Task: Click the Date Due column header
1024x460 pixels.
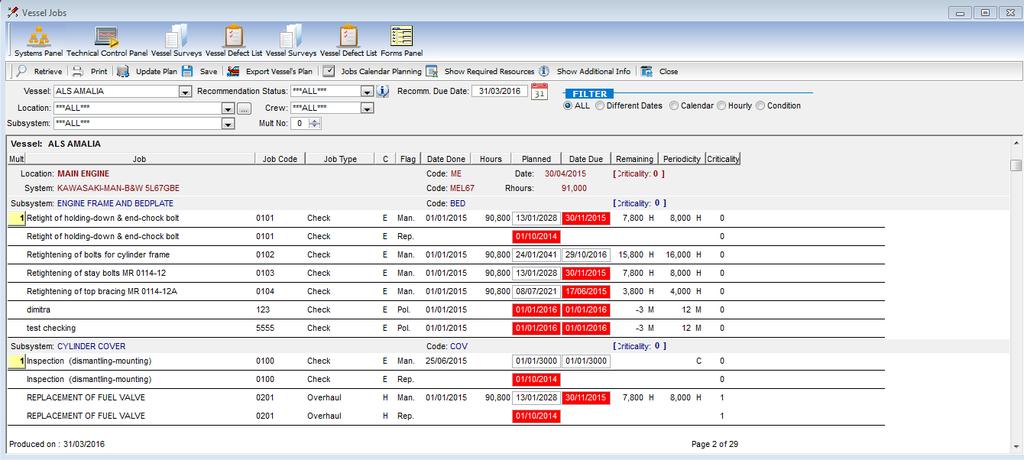Action: [586, 159]
